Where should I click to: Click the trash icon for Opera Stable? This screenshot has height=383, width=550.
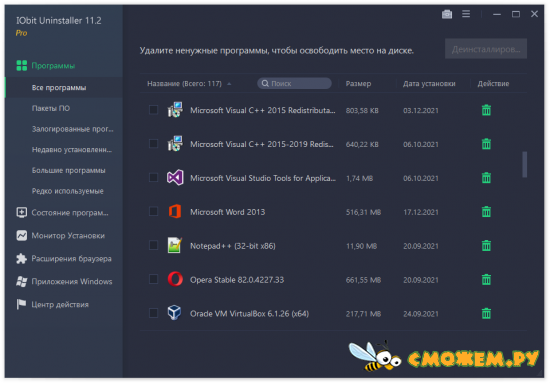coord(486,280)
